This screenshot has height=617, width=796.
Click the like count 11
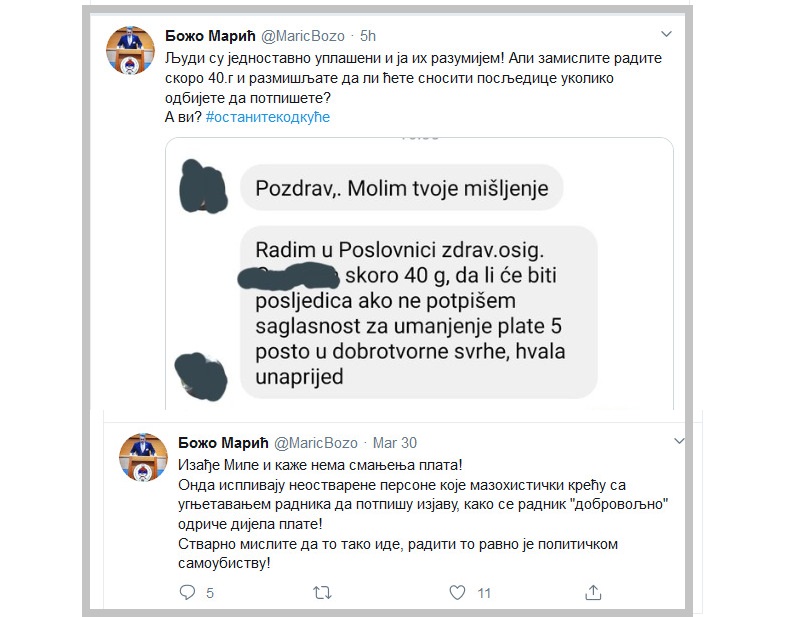pyautogui.click(x=484, y=592)
